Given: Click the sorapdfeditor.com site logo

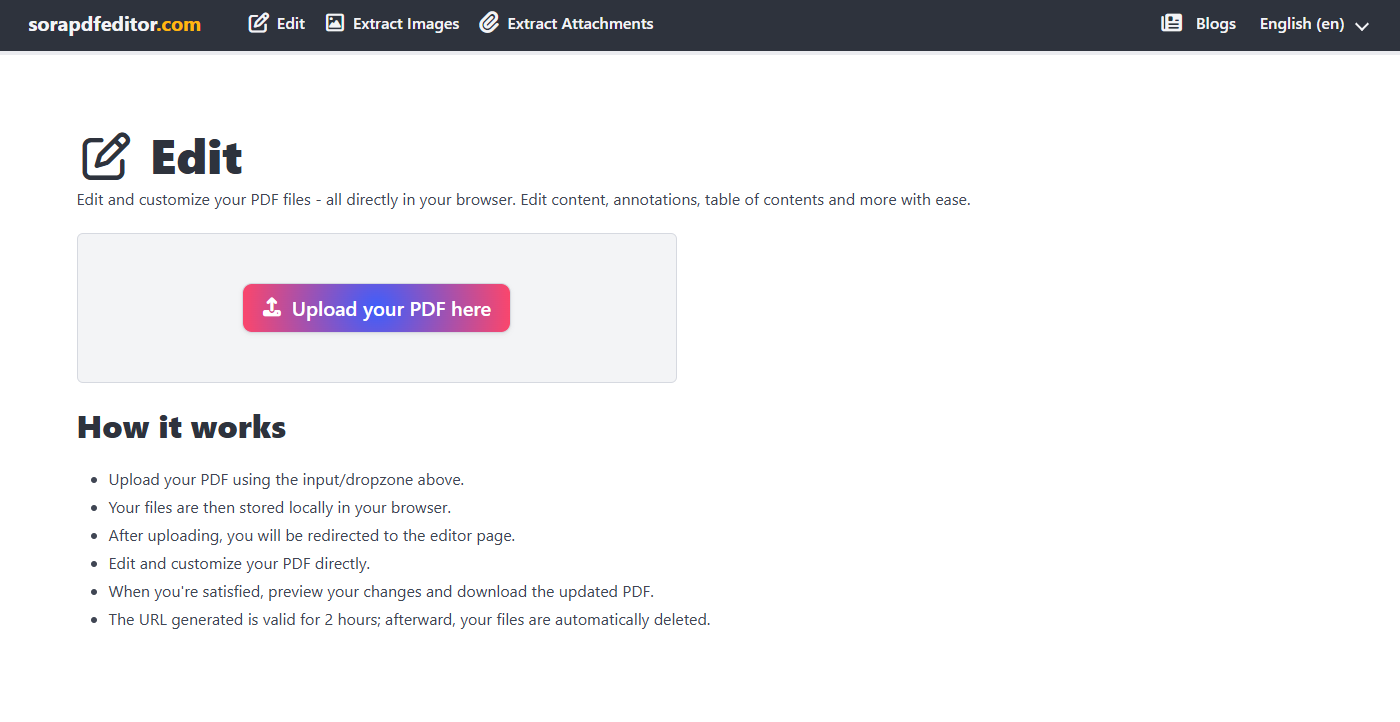Looking at the screenshot, I should 114,24.
